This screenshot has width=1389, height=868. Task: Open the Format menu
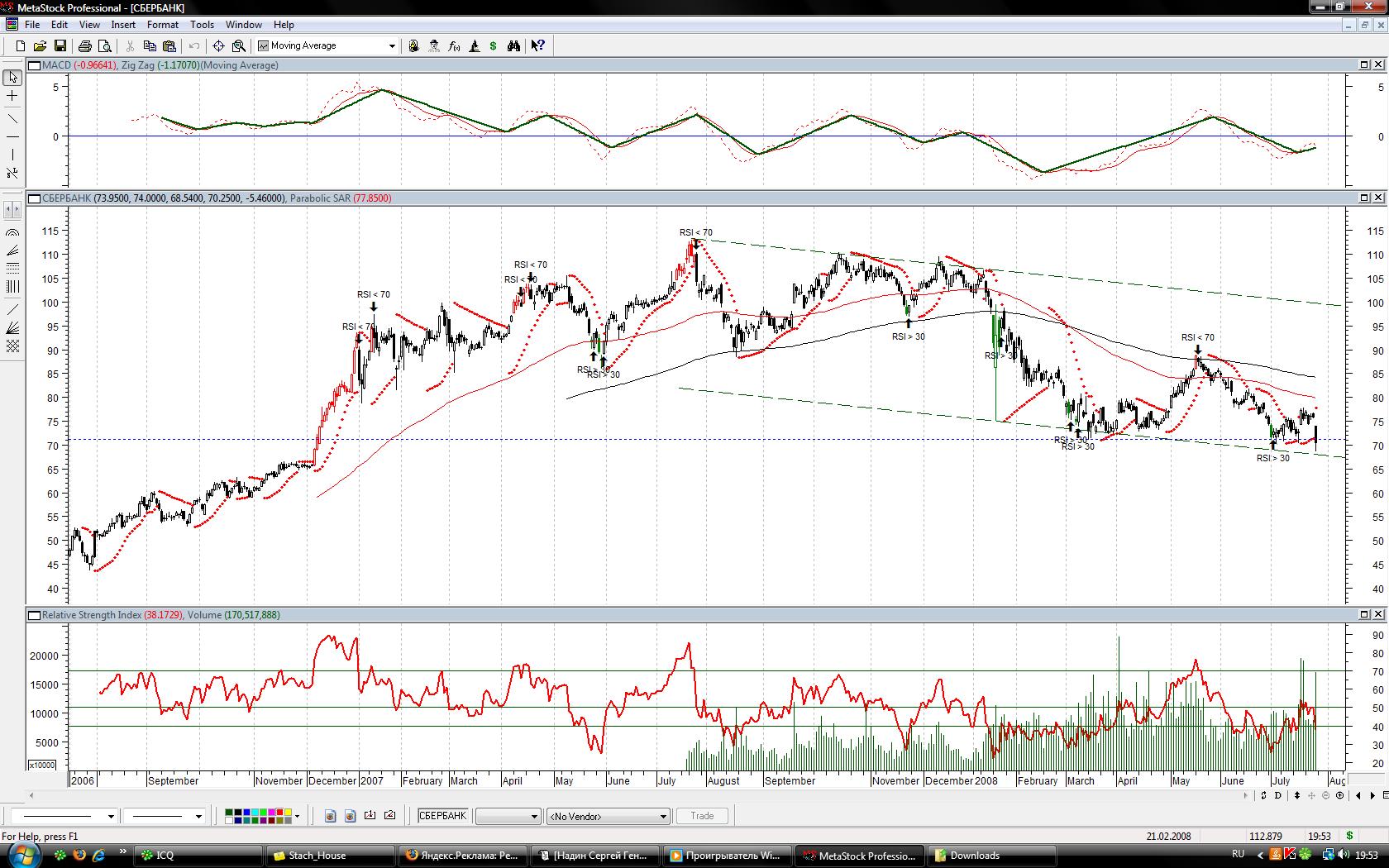point(163,25)
